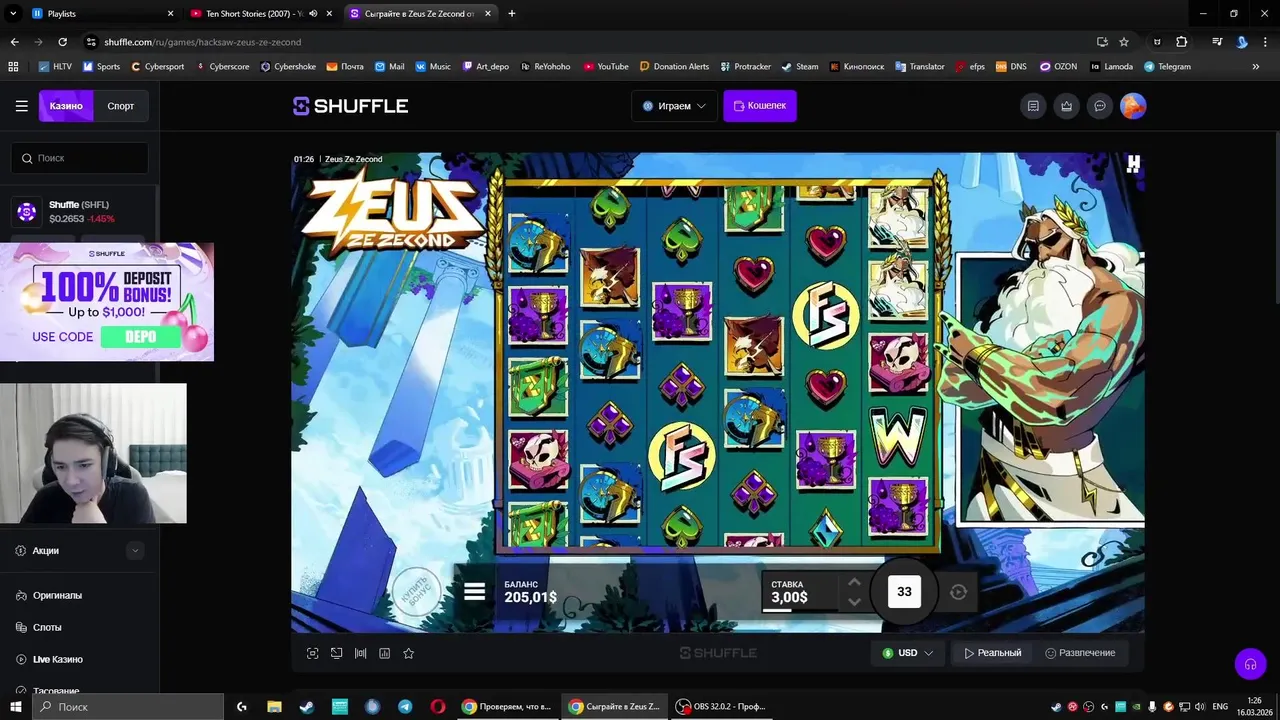Screen dimensions: 1280x720
Task: Open live stats chart icon
Action: pyautogui.click(x=385, y=653)
